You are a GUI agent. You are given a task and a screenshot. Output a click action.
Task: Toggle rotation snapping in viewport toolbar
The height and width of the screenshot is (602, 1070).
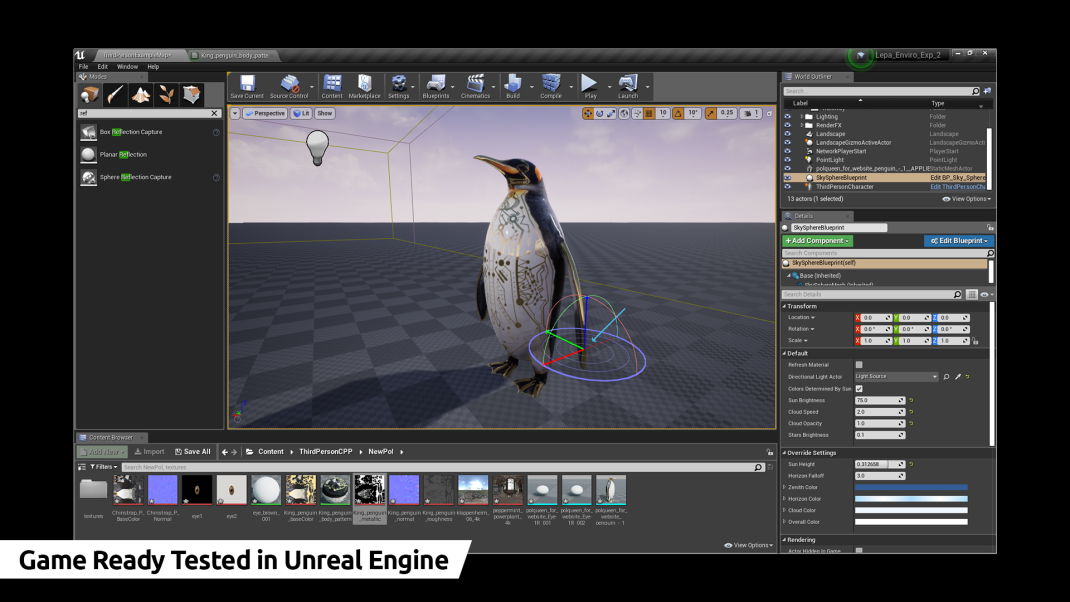pos(678,113)
